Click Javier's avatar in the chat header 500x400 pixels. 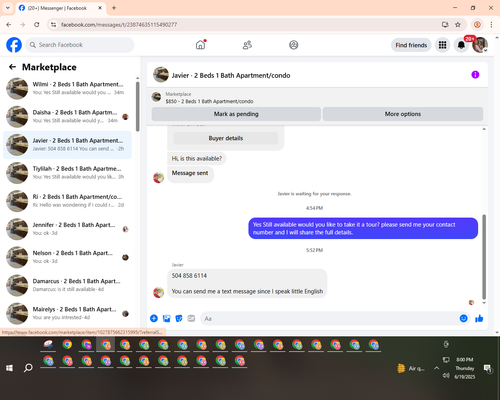[161, 75]
